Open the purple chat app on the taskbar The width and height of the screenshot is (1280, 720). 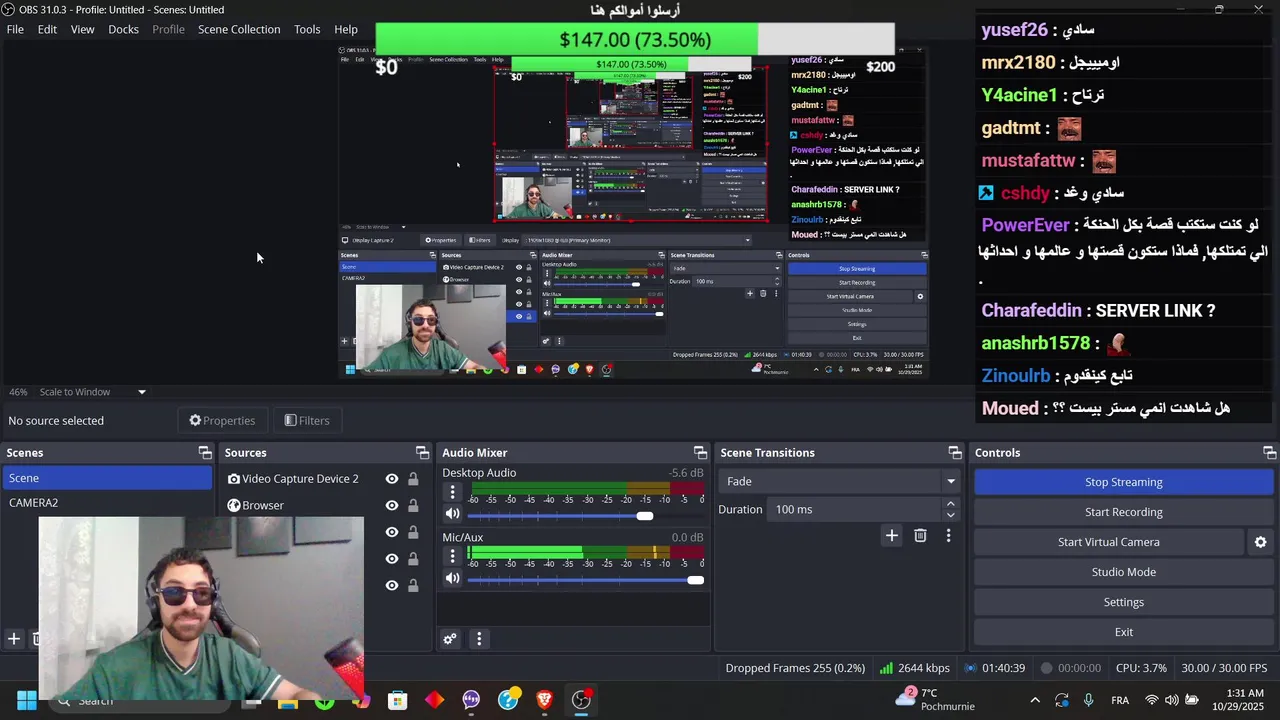[x=471, y=700]
